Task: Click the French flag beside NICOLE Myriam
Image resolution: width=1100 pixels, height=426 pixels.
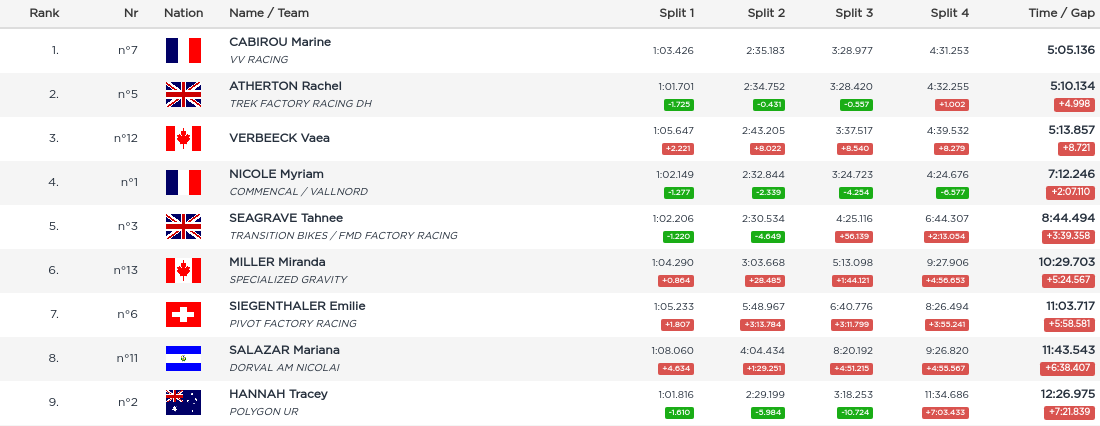Action: 183,182
